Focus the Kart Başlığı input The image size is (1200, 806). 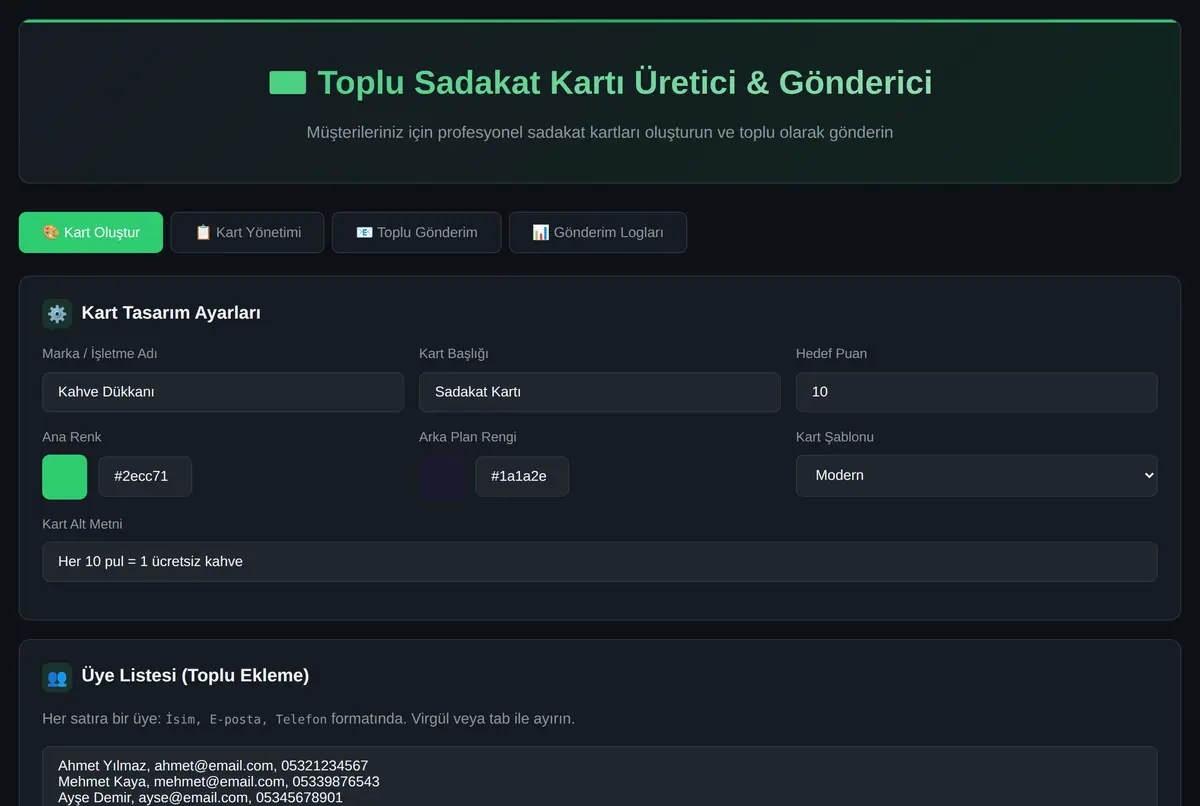599,392
